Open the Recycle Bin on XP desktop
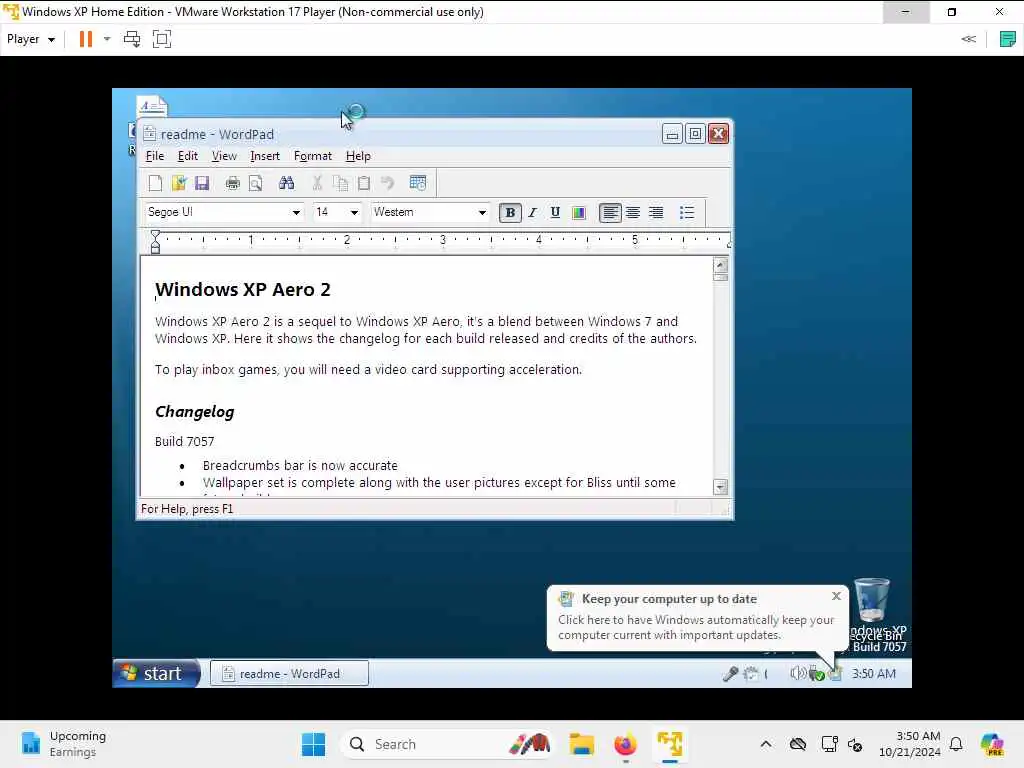 point(872,601)
